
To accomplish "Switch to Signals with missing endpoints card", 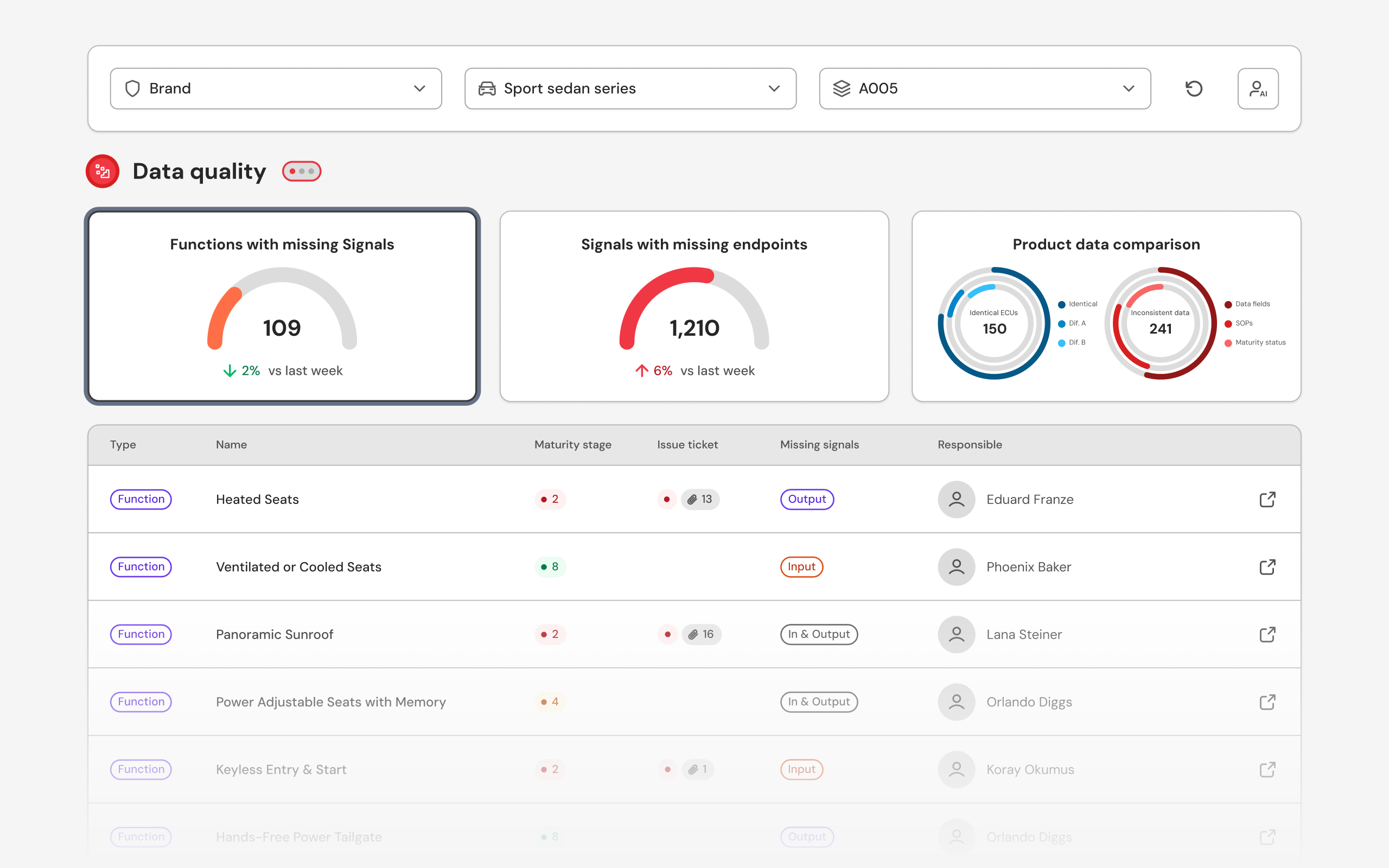I will [x=694, y=306].
